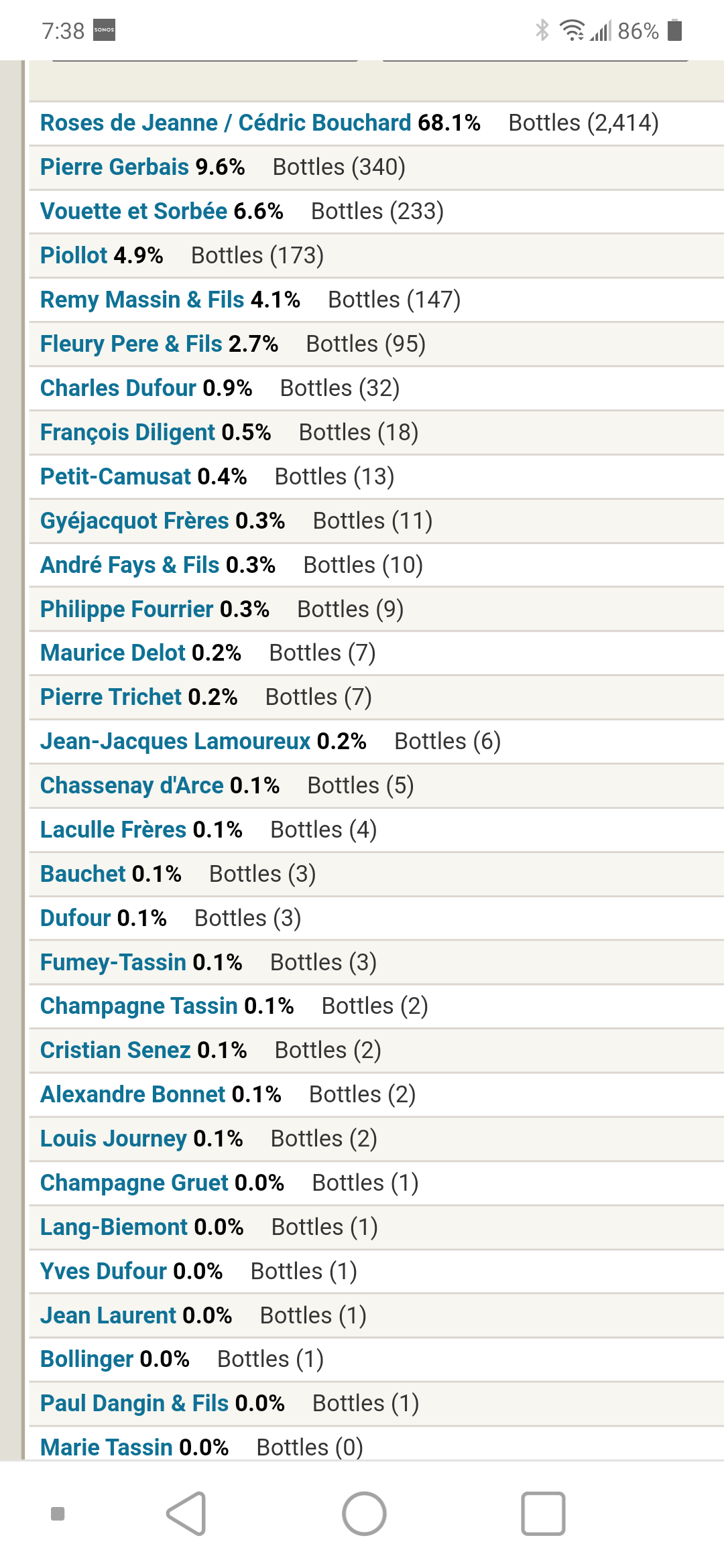
Task: Tap the Sonos notification icon in status bar
Action: point(104,30)
